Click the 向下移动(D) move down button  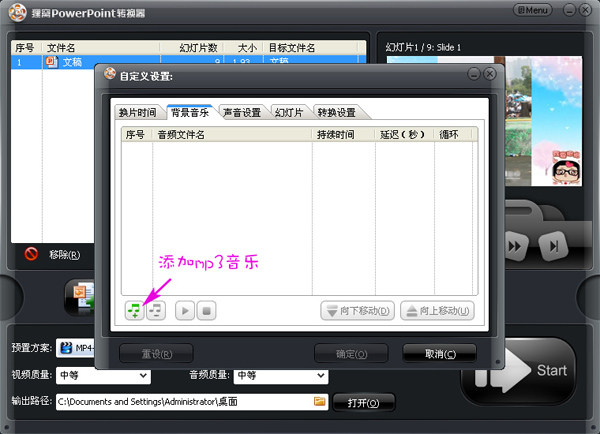(x=357, y=311)
